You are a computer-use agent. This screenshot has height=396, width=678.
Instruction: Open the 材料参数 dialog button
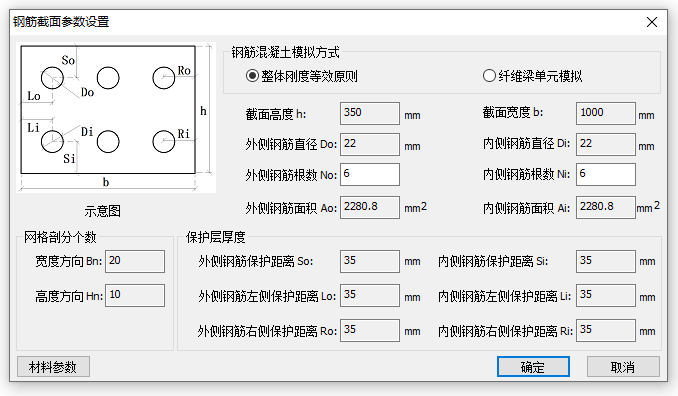click(x=53, y=367)
